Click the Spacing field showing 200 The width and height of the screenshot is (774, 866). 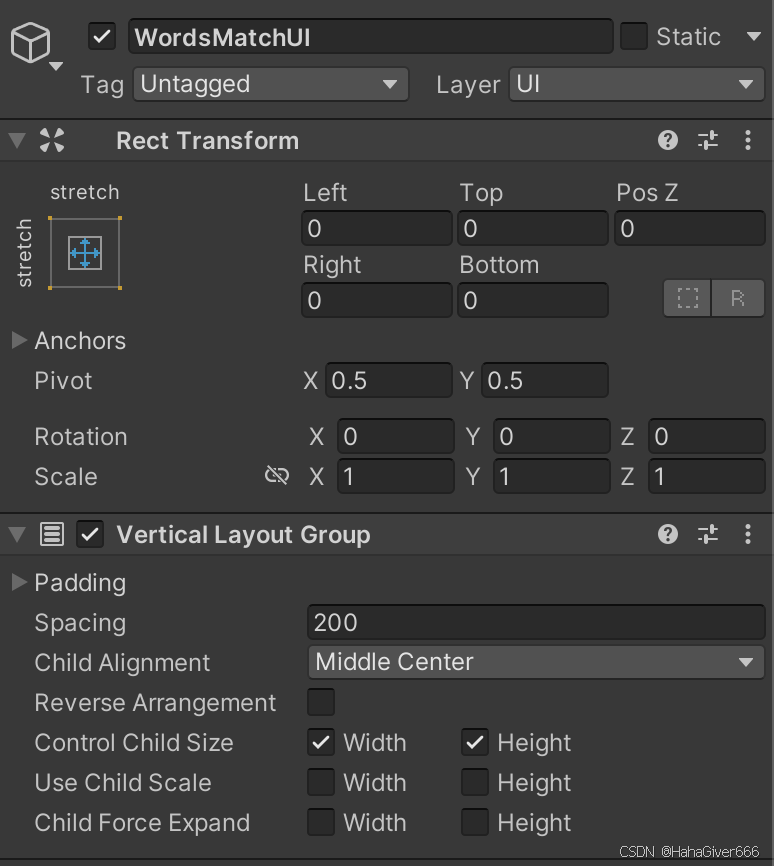(x=535, y=622)
